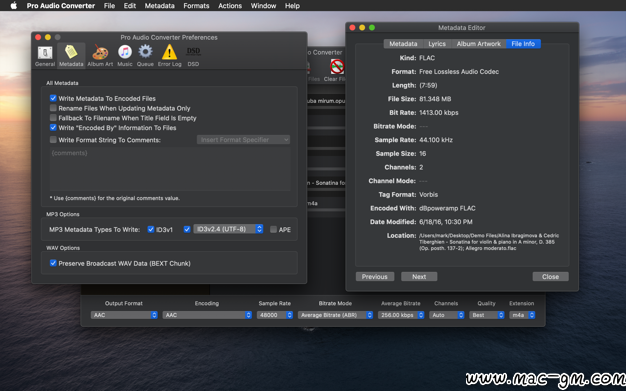This screenshot has width=626, height=391.
Task: Toggle Preserve Broadcast WAV Data checkbox
Action: pos(53,263)
